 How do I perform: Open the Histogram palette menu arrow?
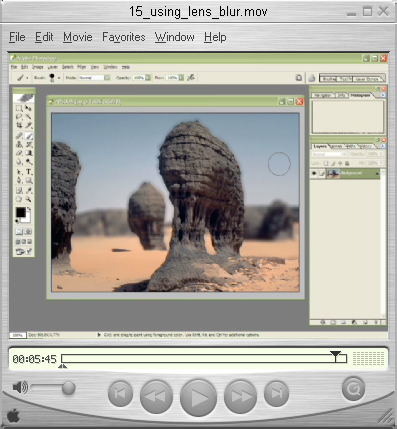pos(383,95)
